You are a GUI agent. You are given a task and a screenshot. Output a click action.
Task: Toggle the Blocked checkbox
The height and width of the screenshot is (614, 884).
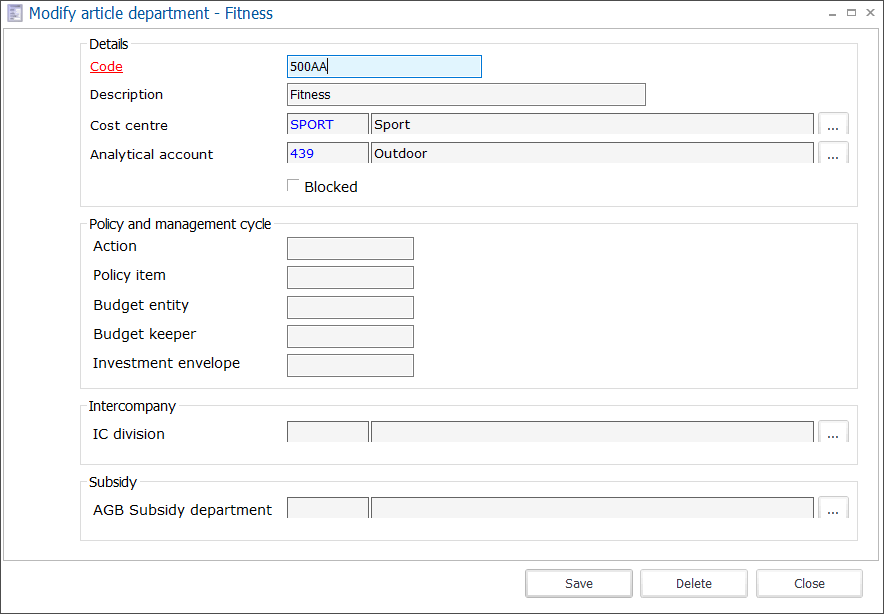[x=293, y=184]
